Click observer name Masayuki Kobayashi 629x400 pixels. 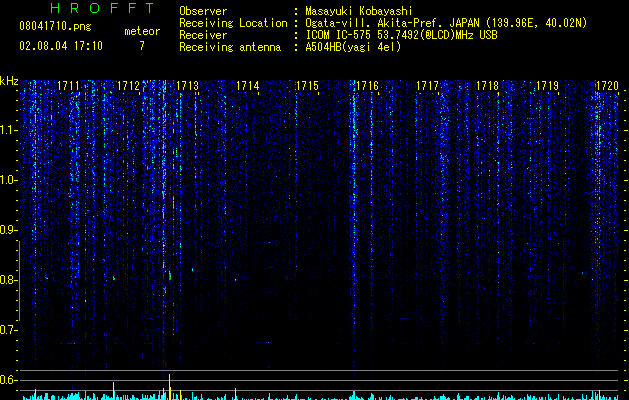359,11
